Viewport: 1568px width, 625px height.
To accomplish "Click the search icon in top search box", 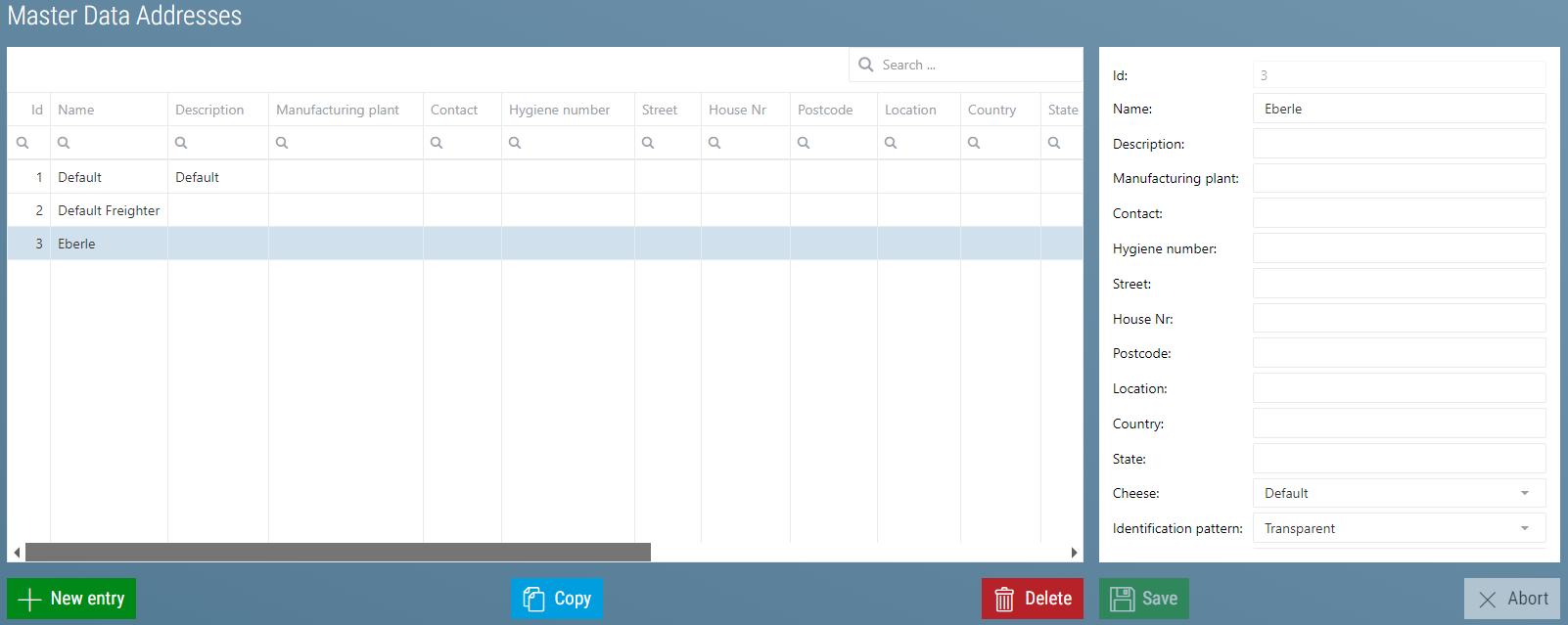I will tap(866, 65).
